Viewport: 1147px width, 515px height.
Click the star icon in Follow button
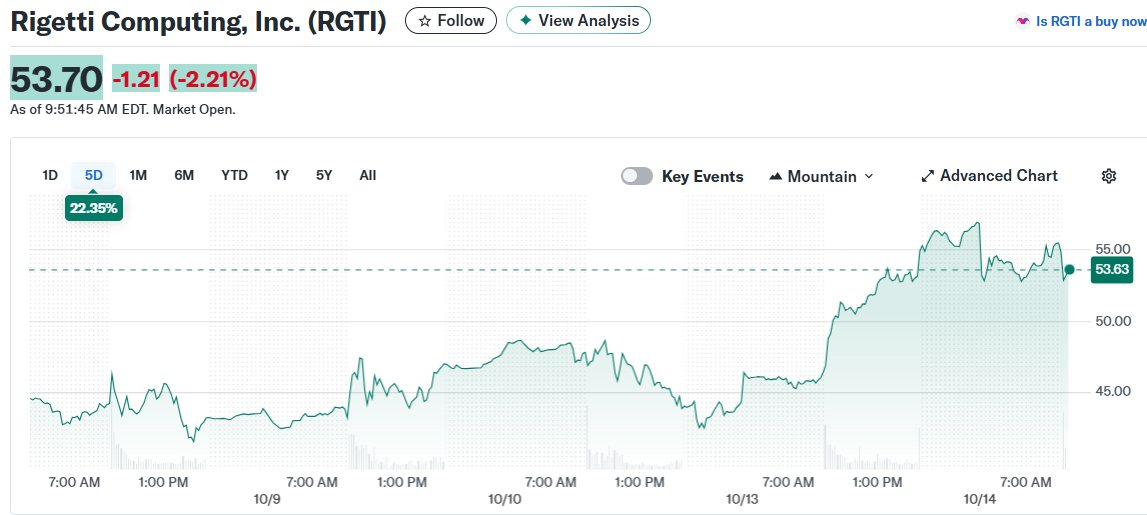pos(425,21)
